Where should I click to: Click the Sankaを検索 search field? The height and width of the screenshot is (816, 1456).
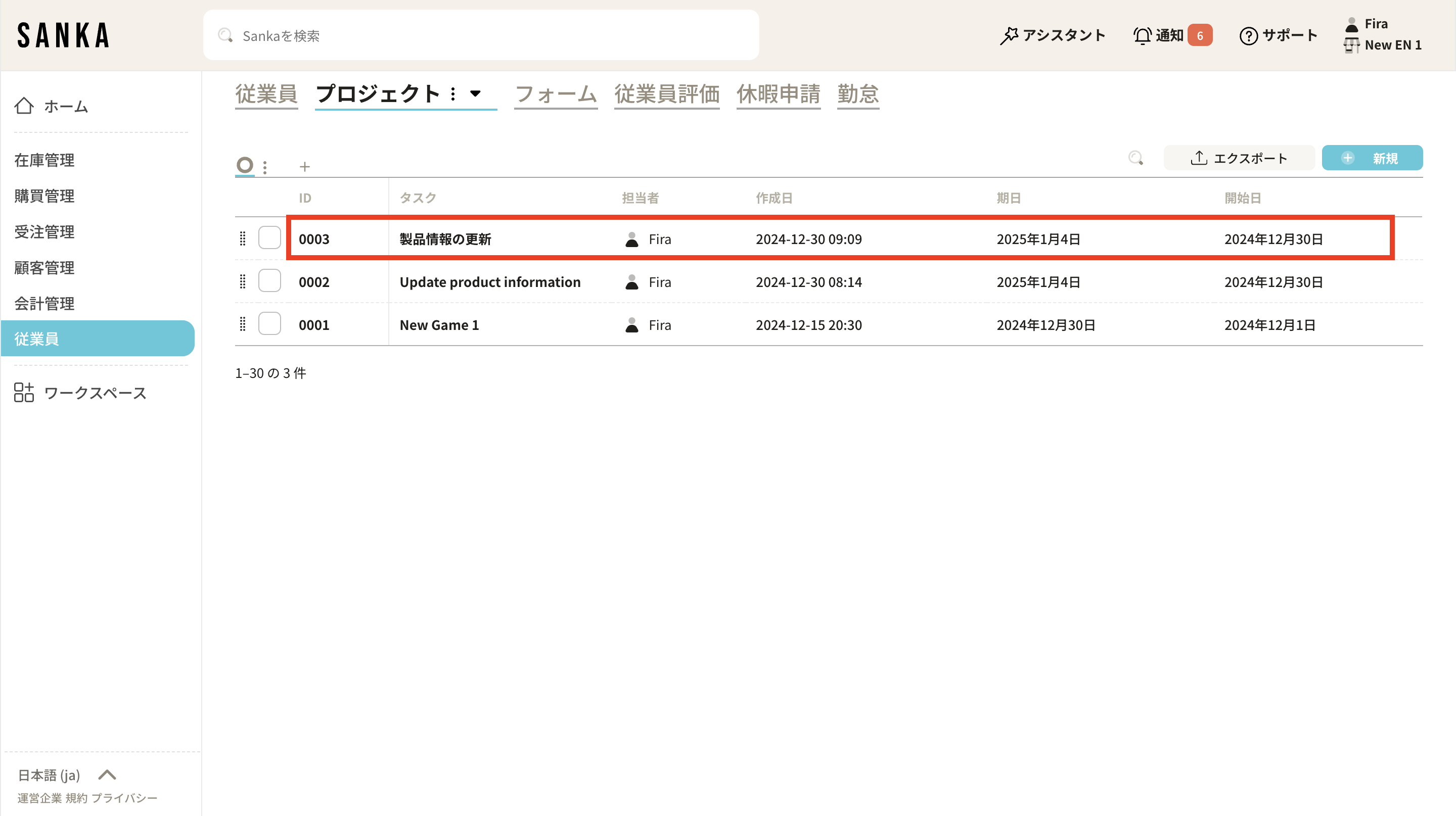480,35
